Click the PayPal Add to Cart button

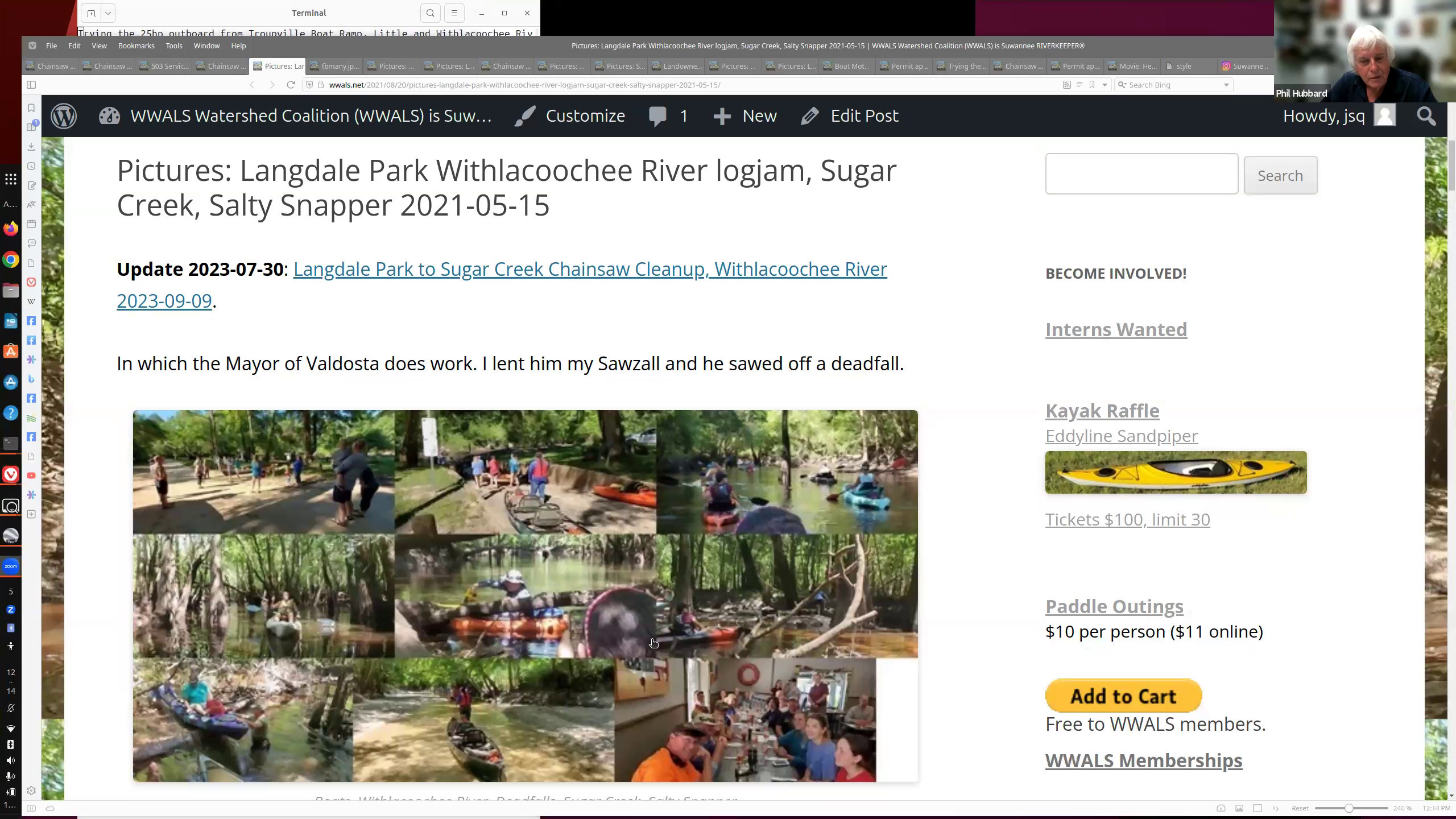click(x=1123, y=695)
